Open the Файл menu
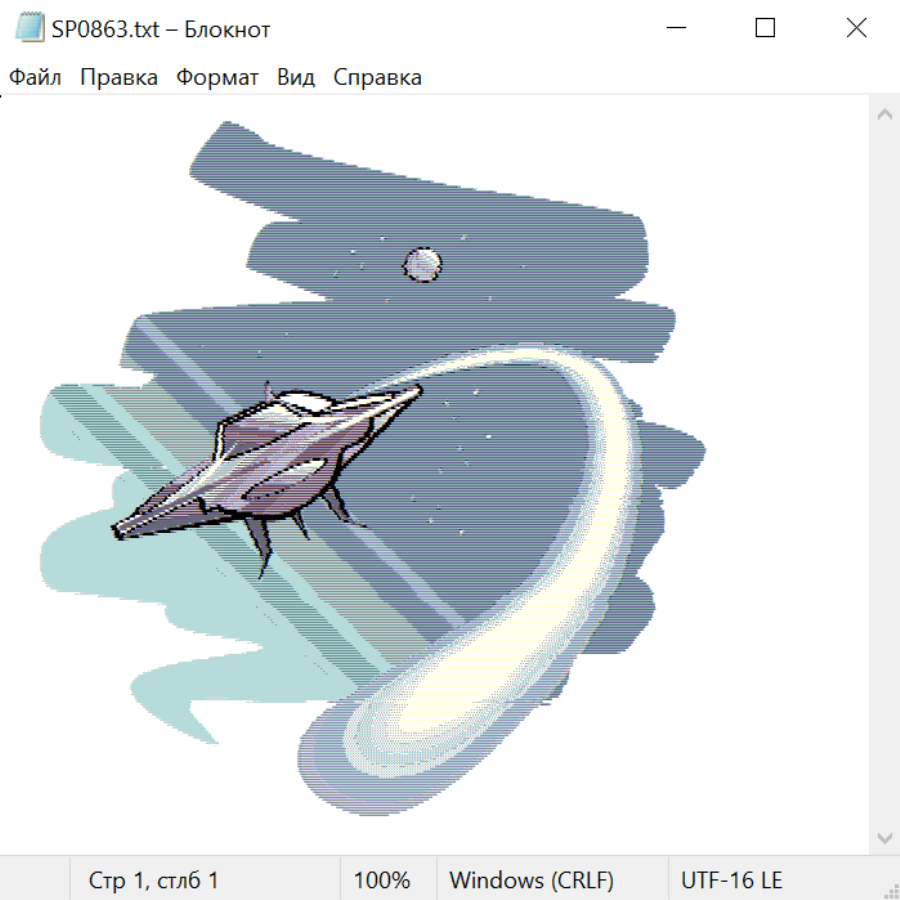The width and height of the screenshot is (900, 900). (35, 78)
